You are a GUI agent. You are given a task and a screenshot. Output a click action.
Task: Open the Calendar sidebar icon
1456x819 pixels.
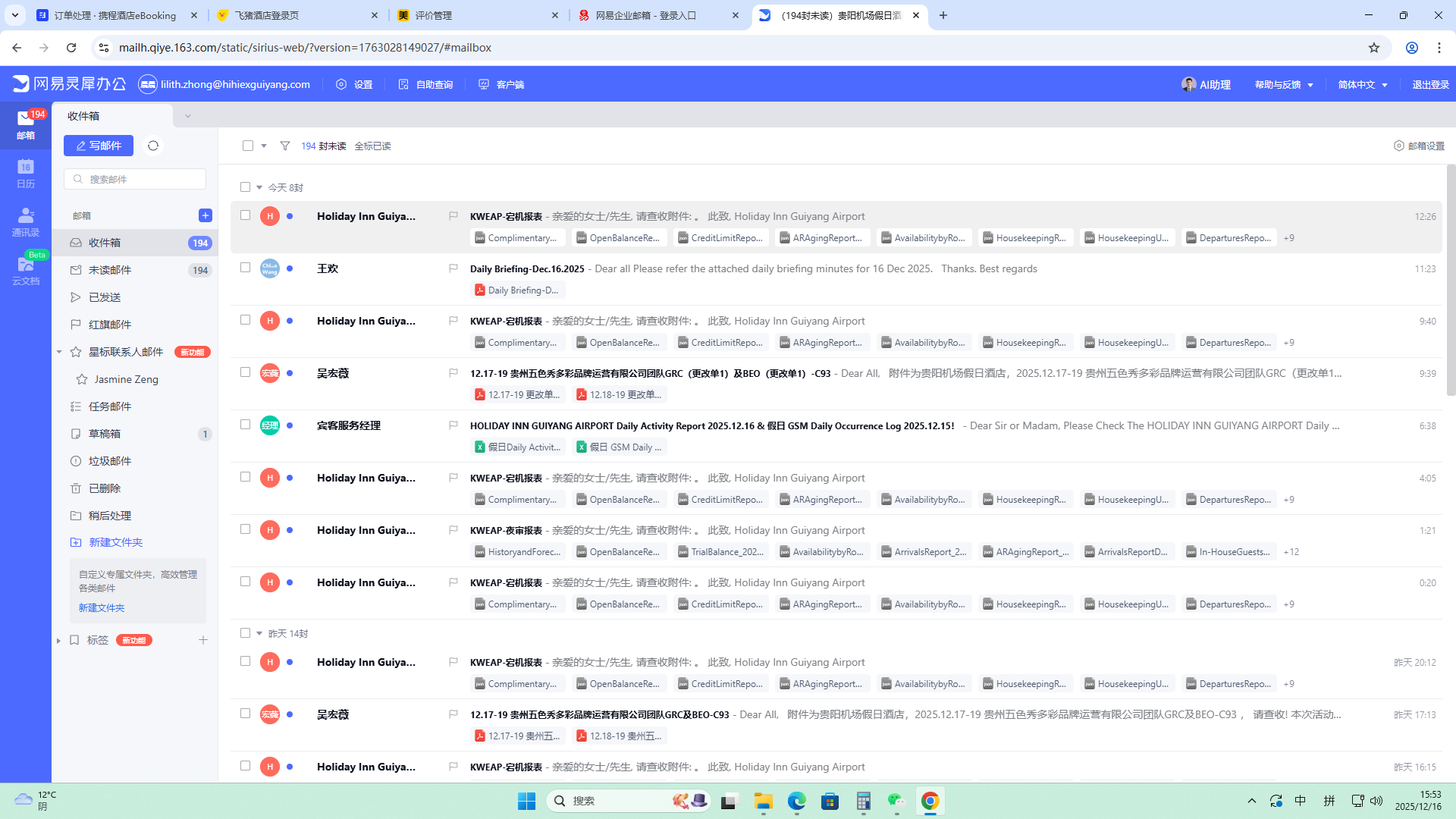[x=26, y=173]
